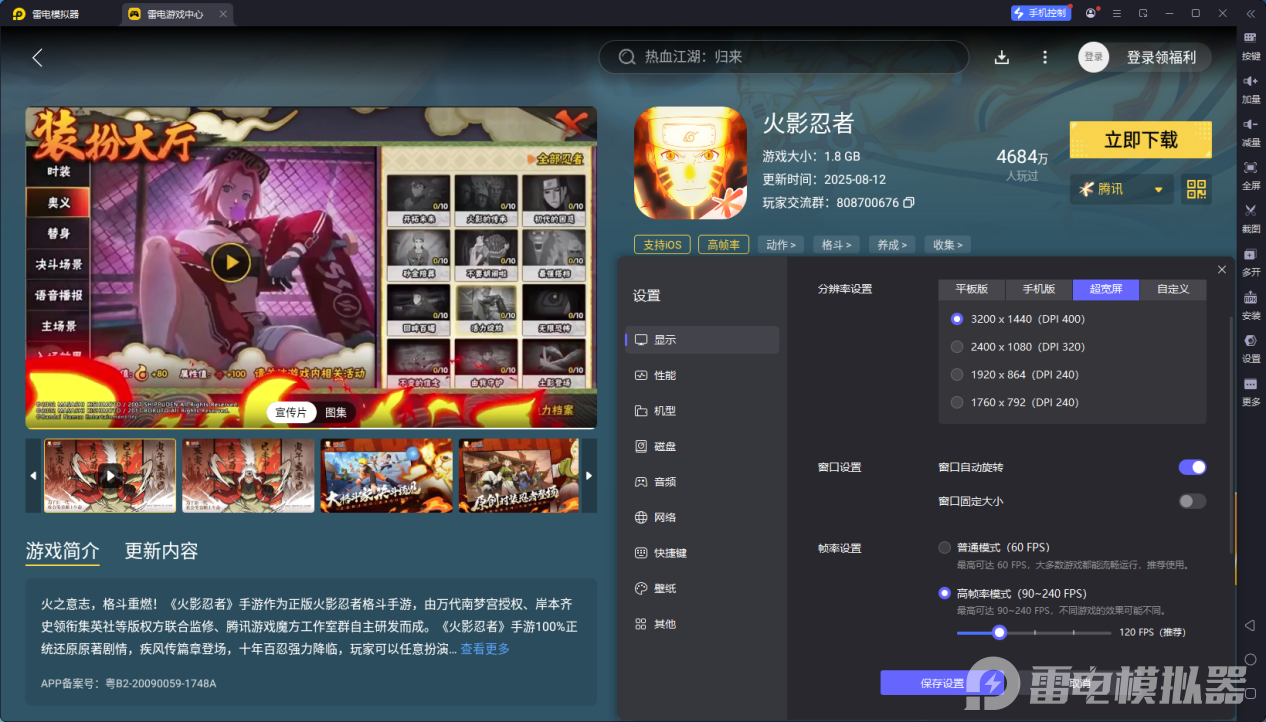Click the search box 热血江湖：归来
The width and height of the screenshot is (1266, 722).
pyautogui.click(x=783, y=57)
